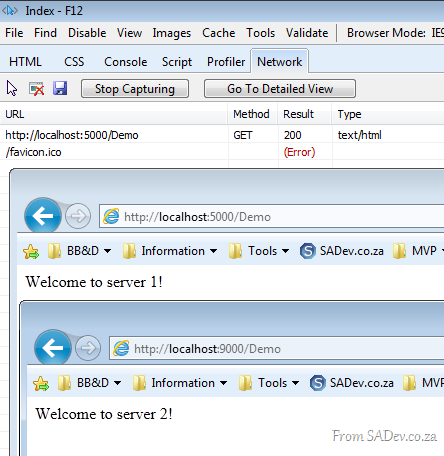Switch to the Console tab
Image resolution: width=444 pixels, height=456 pixels.
(125, 62)
